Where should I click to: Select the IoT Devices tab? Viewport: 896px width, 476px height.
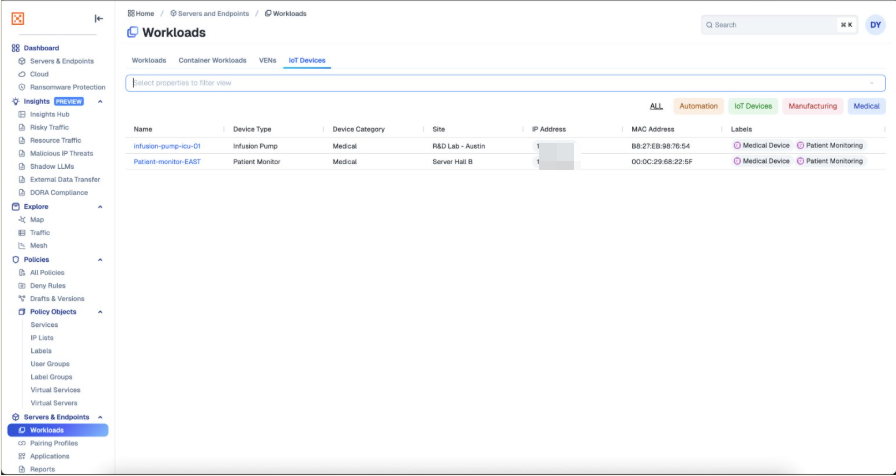pyautogui.click(x=307, y=60)
